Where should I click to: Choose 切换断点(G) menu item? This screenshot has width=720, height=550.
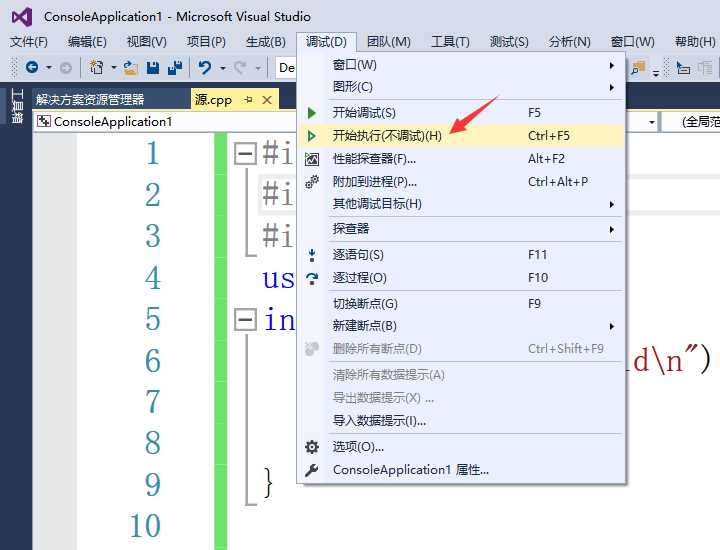(x=462, y=303)
